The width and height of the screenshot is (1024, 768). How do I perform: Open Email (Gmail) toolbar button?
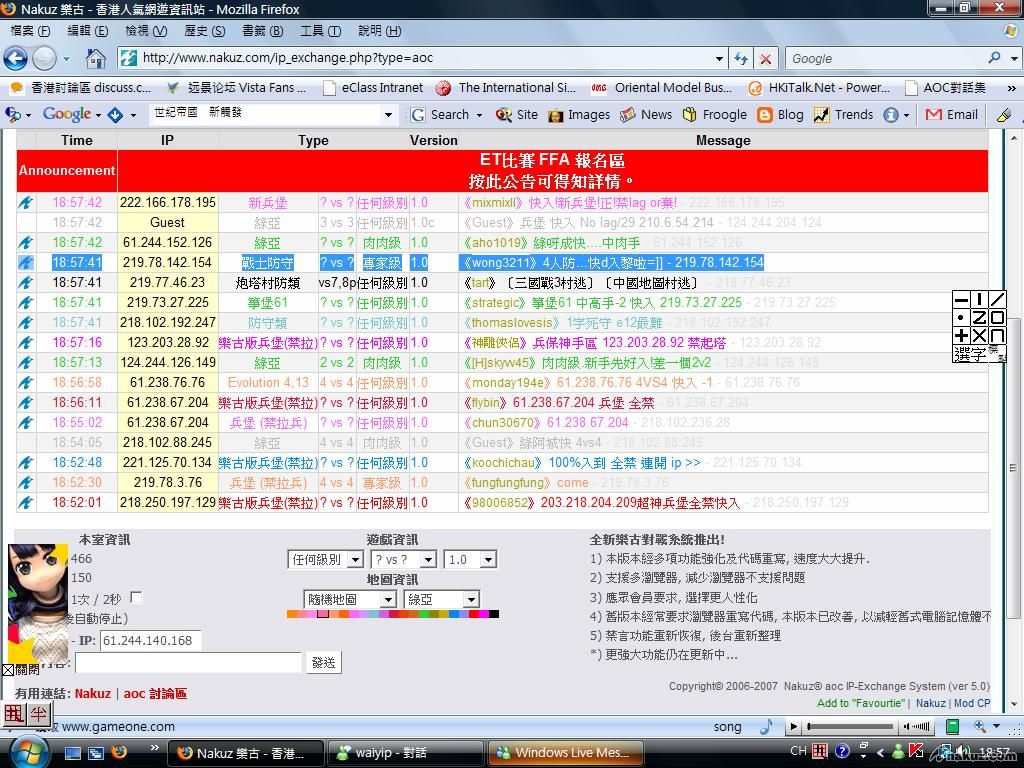coord(952,114)
